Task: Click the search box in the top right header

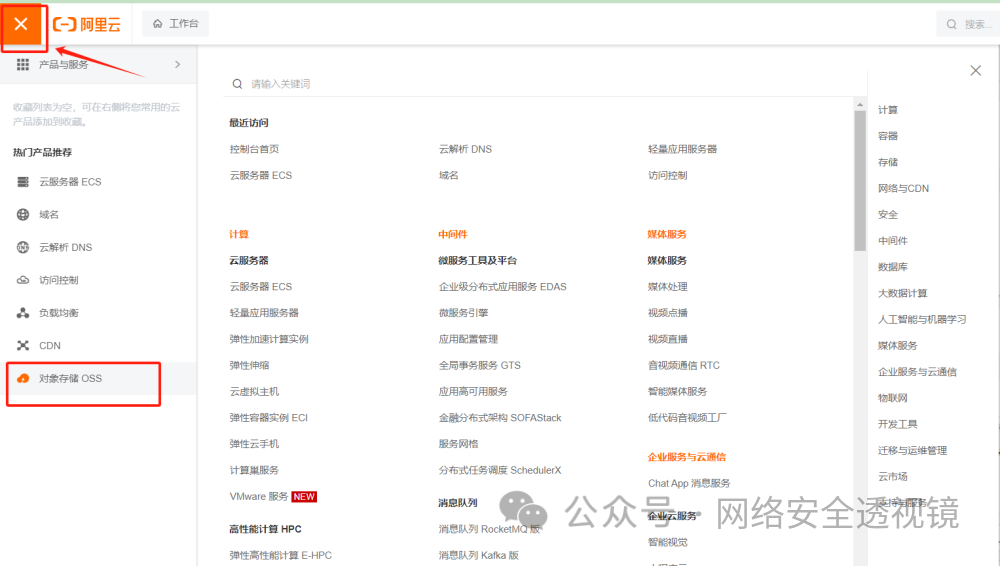Action: point(969,24)
